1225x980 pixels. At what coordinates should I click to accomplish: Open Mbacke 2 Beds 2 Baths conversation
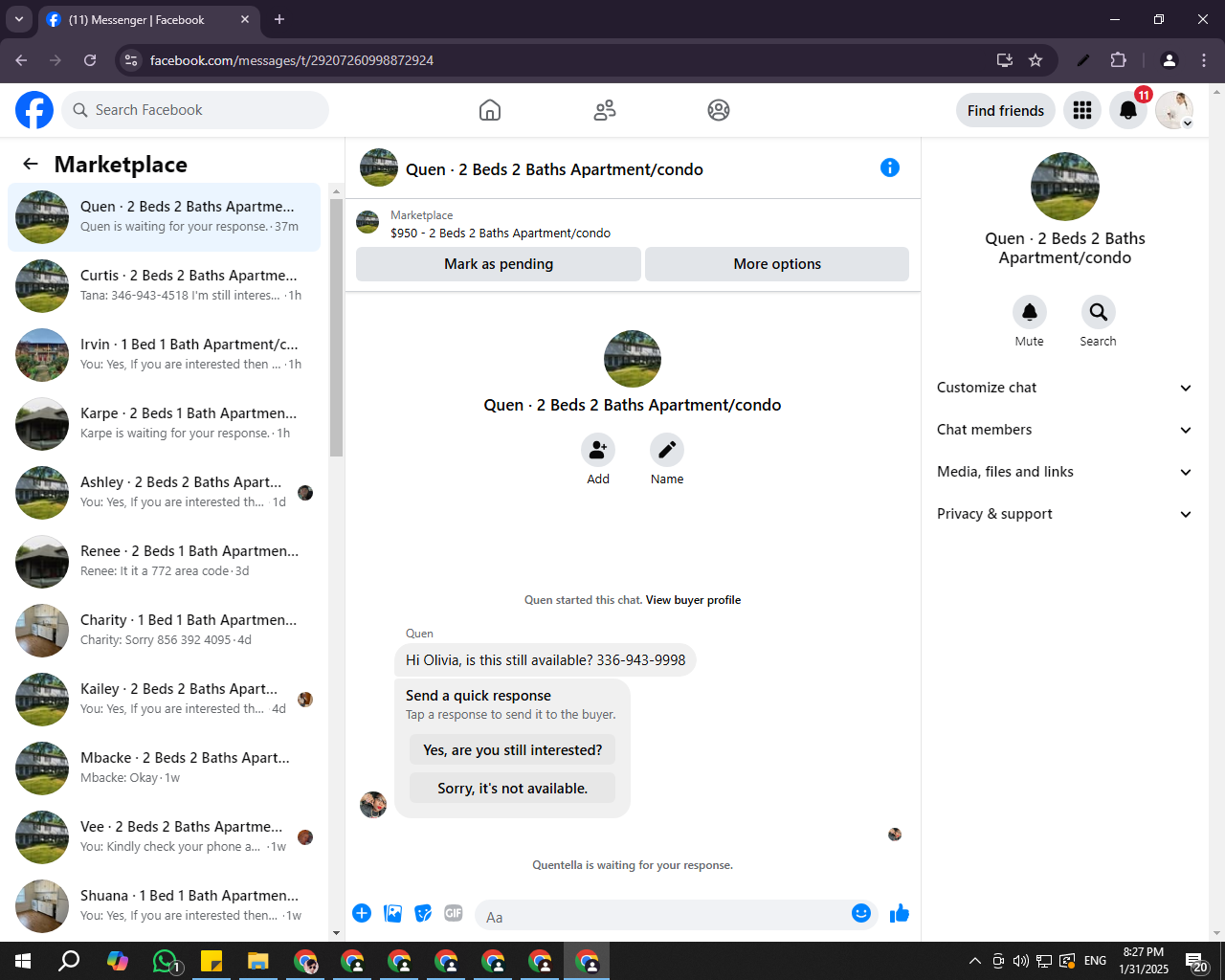(x=165, y=768)
